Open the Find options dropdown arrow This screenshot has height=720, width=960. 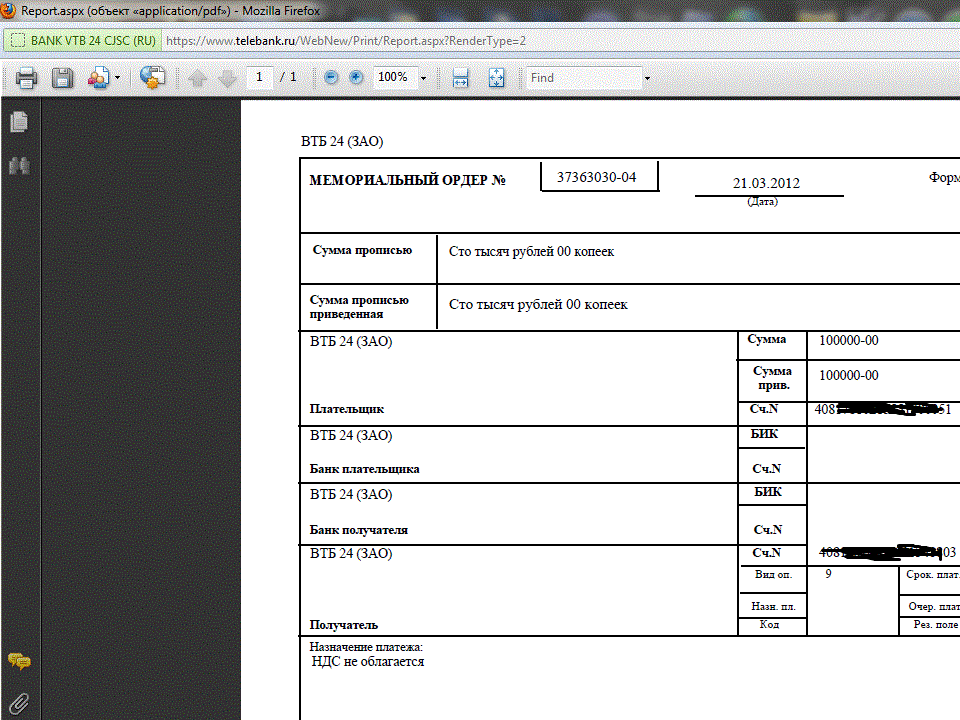(647, 78)
